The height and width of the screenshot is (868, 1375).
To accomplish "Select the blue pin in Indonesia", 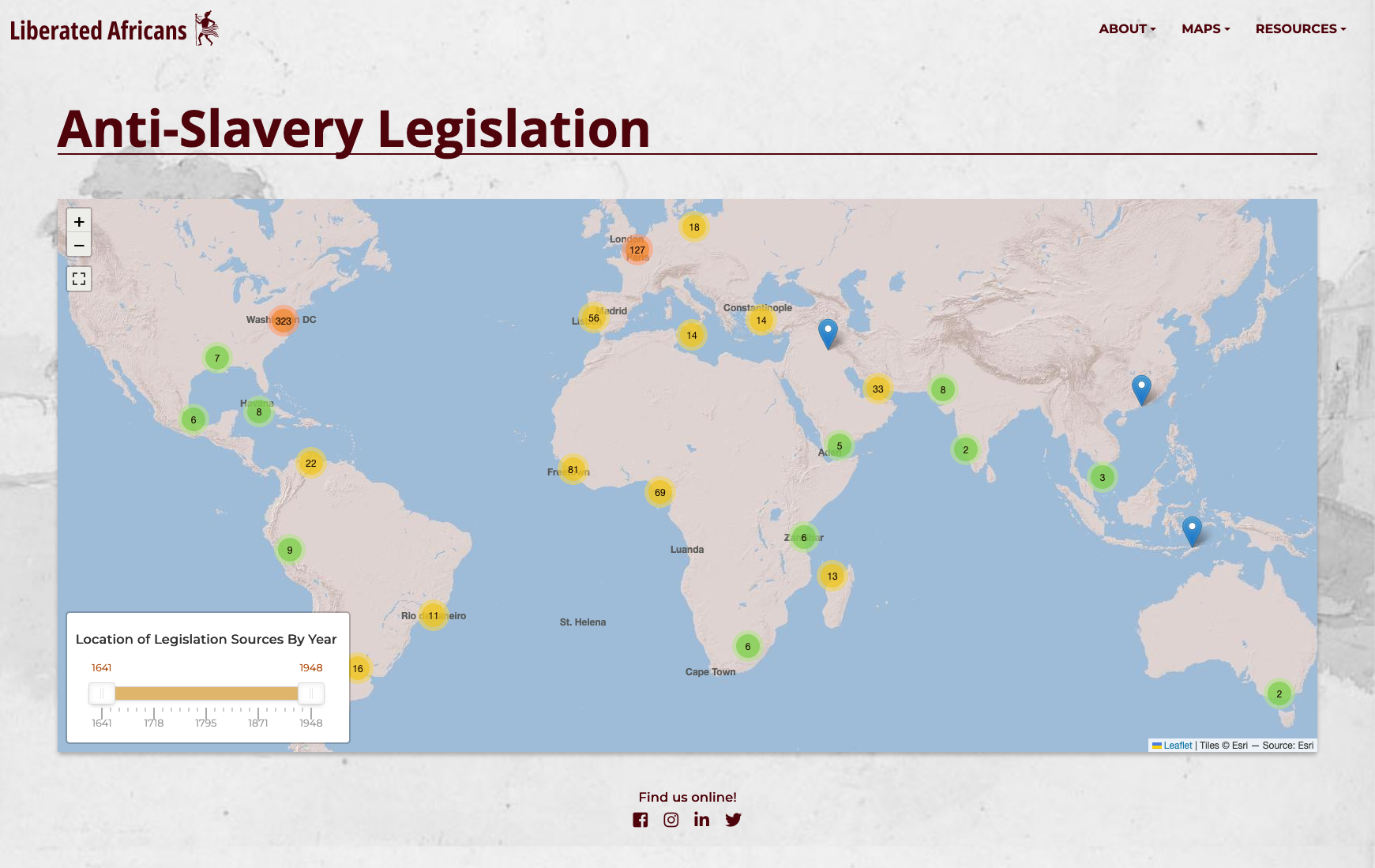I will tap(1192, 531).
